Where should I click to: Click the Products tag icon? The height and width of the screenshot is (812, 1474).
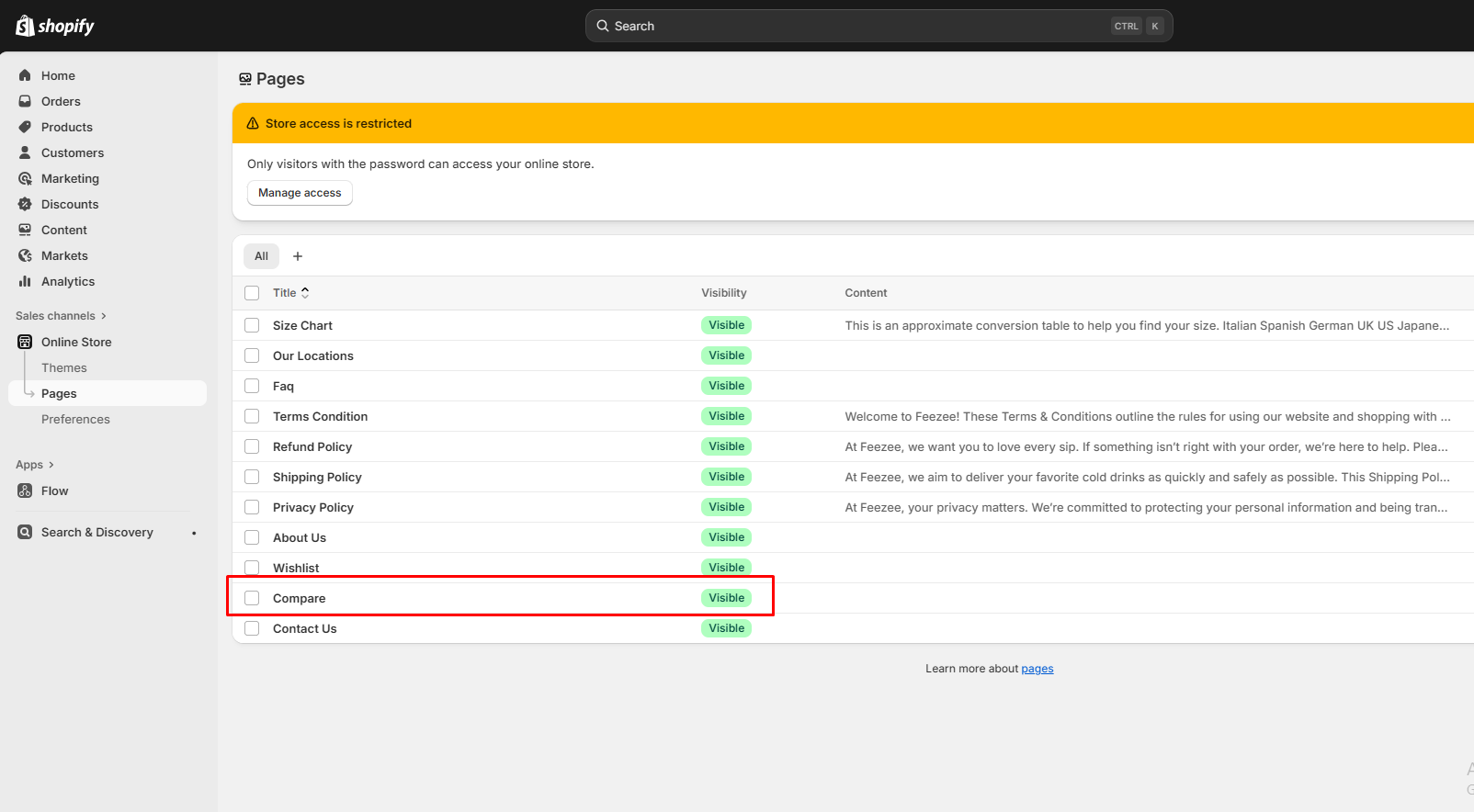pyautogui.click(x=25, y=127)
